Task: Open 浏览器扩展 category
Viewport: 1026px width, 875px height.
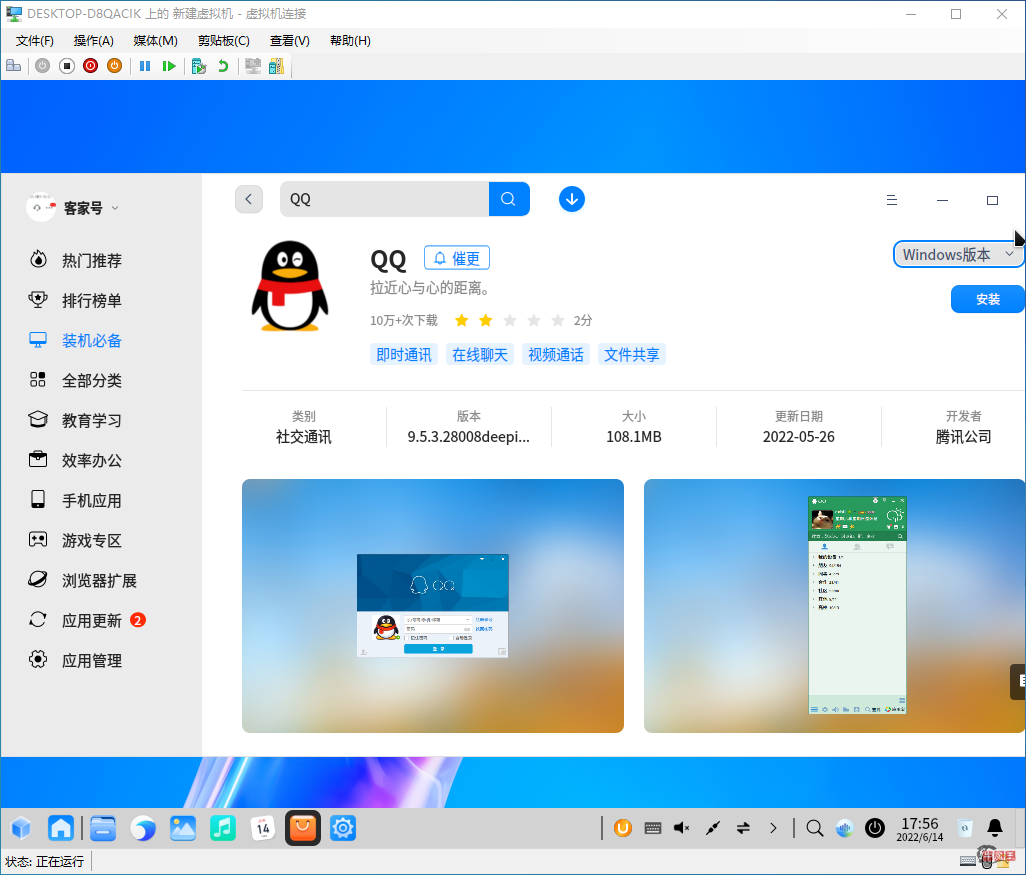Action: 98,580
